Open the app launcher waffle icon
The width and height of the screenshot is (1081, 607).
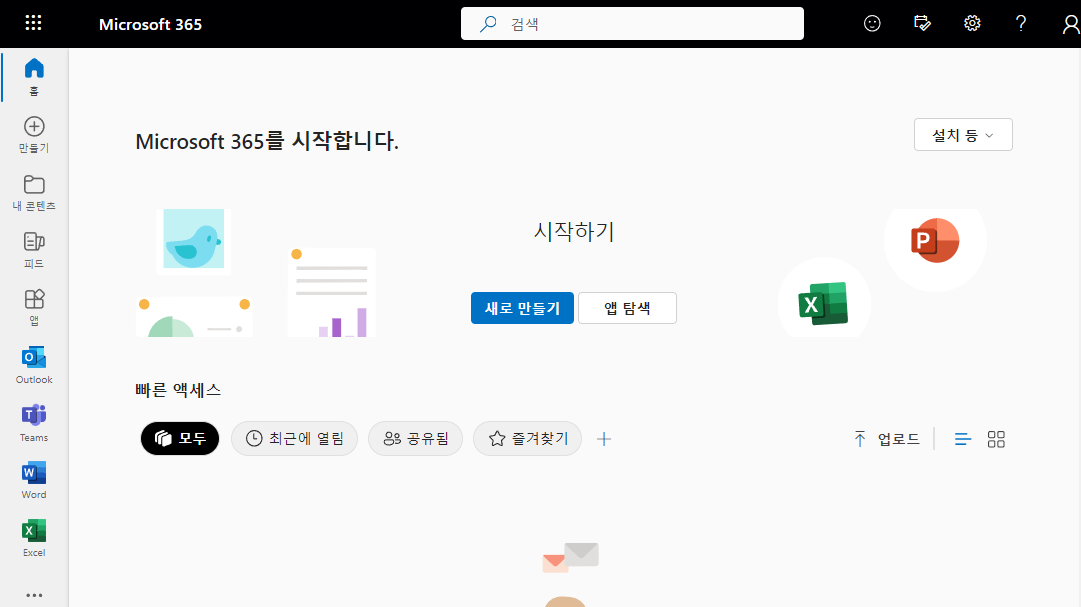[x=33, y=23]
